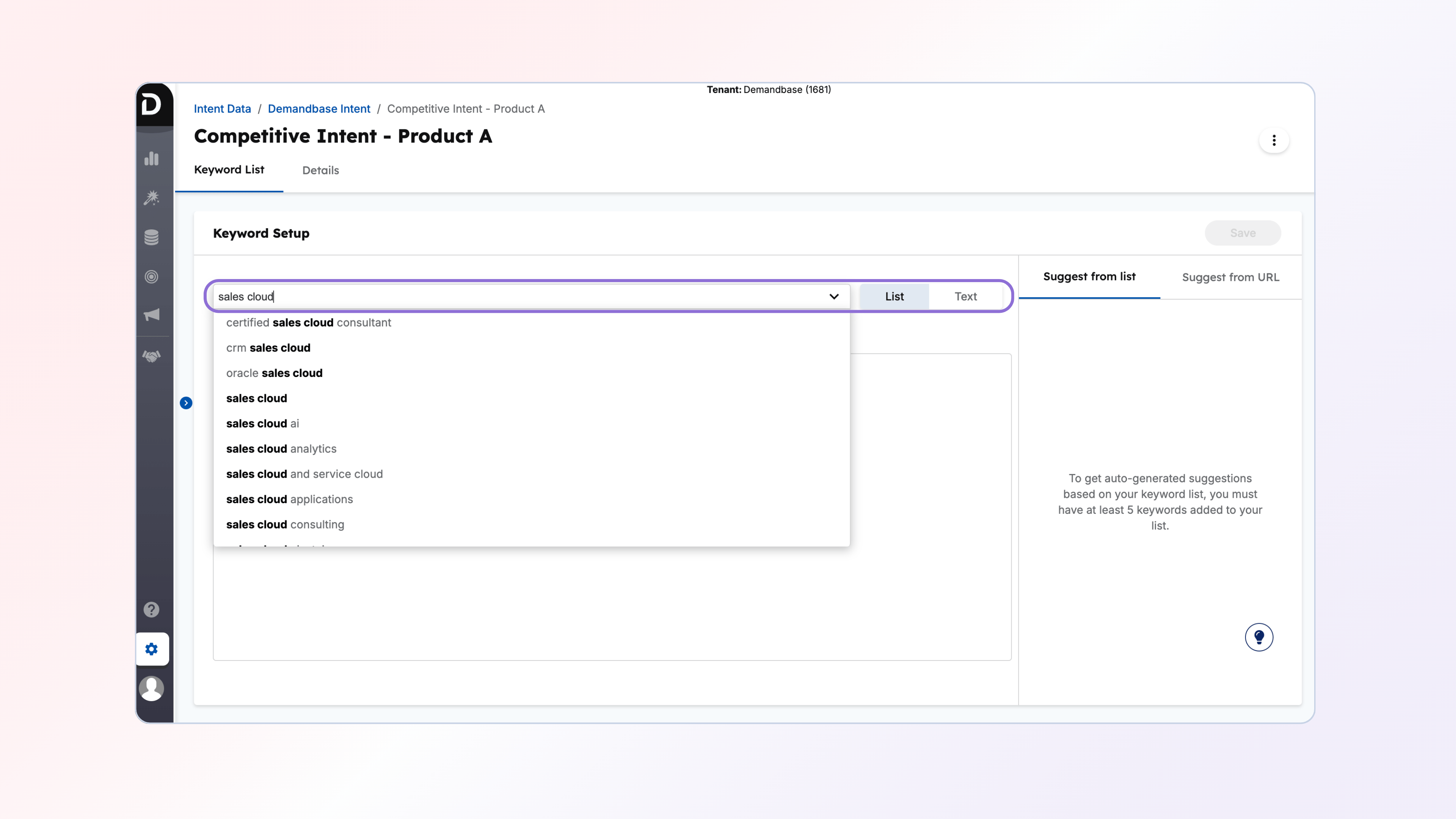Go to Demandbase Intent breadcrumb link

[x=319, y=108]
